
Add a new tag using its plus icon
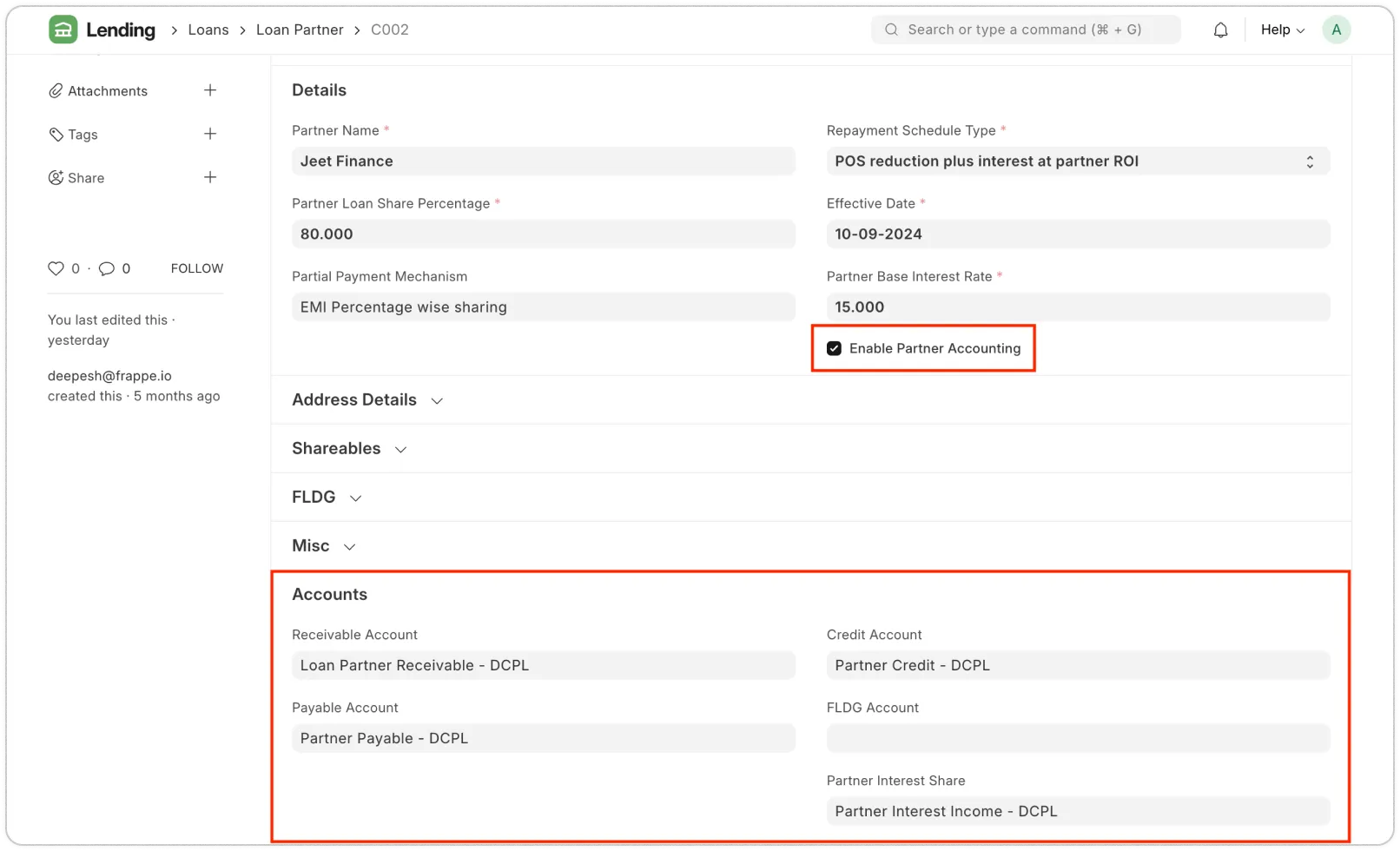[210, 133]
